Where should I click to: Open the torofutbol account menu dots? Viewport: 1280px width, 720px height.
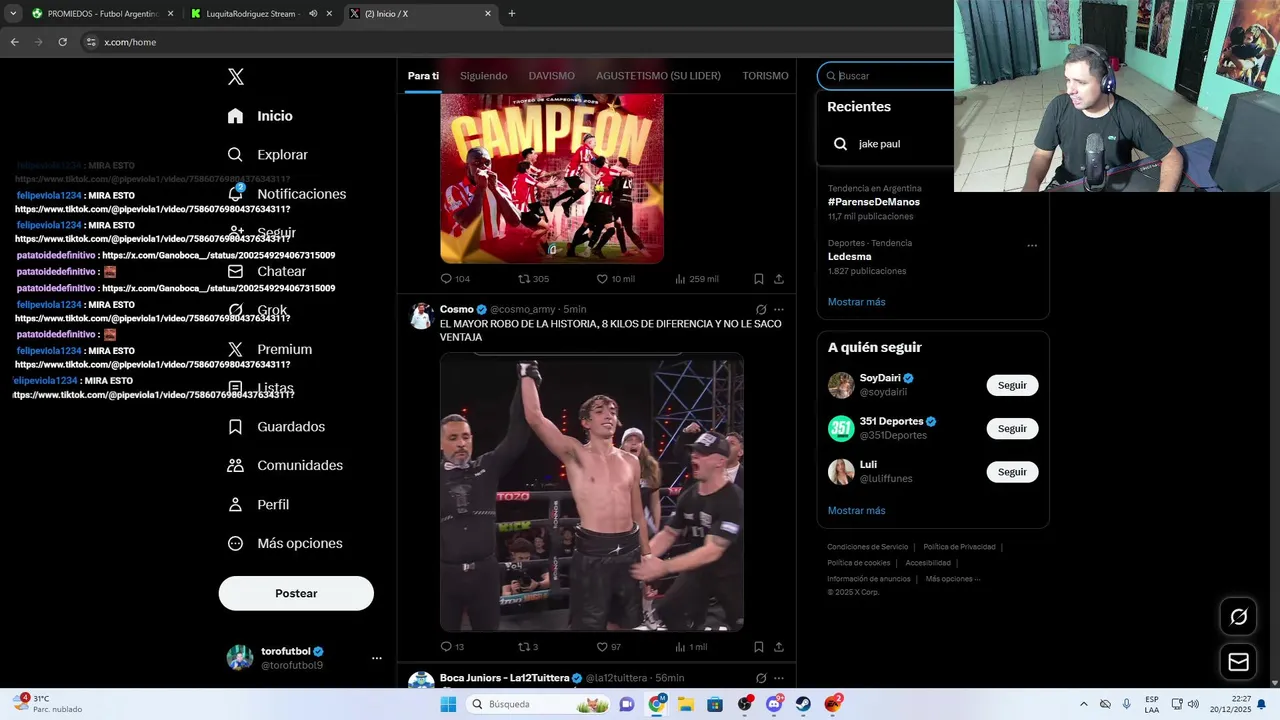[377, 658]
